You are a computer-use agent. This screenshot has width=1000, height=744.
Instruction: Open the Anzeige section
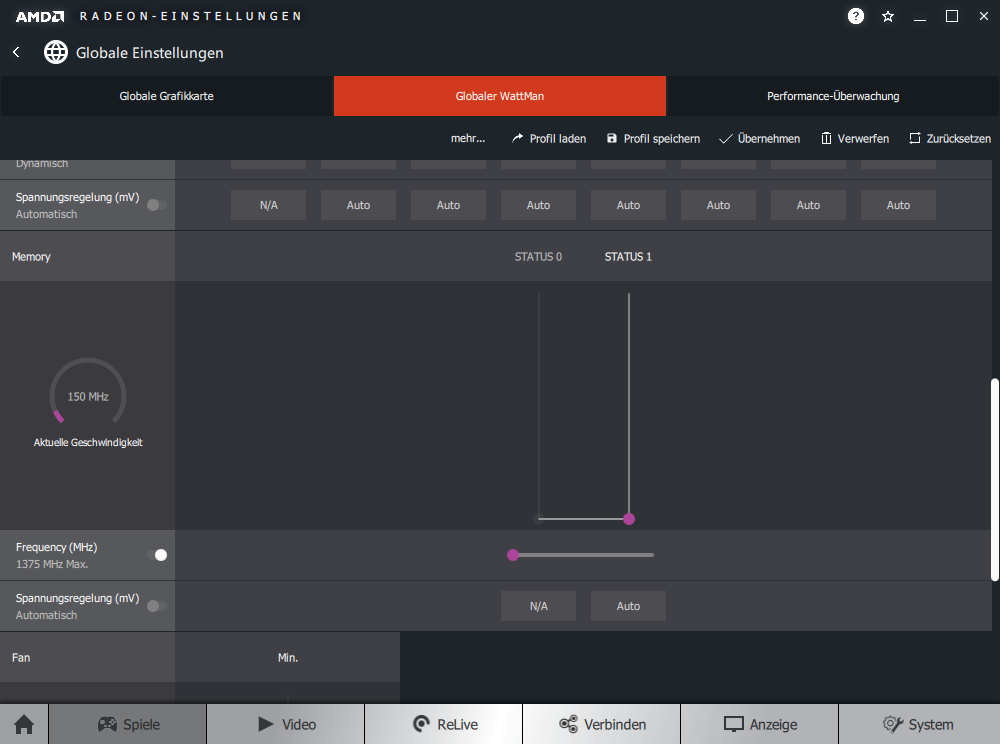pos(760,724)
